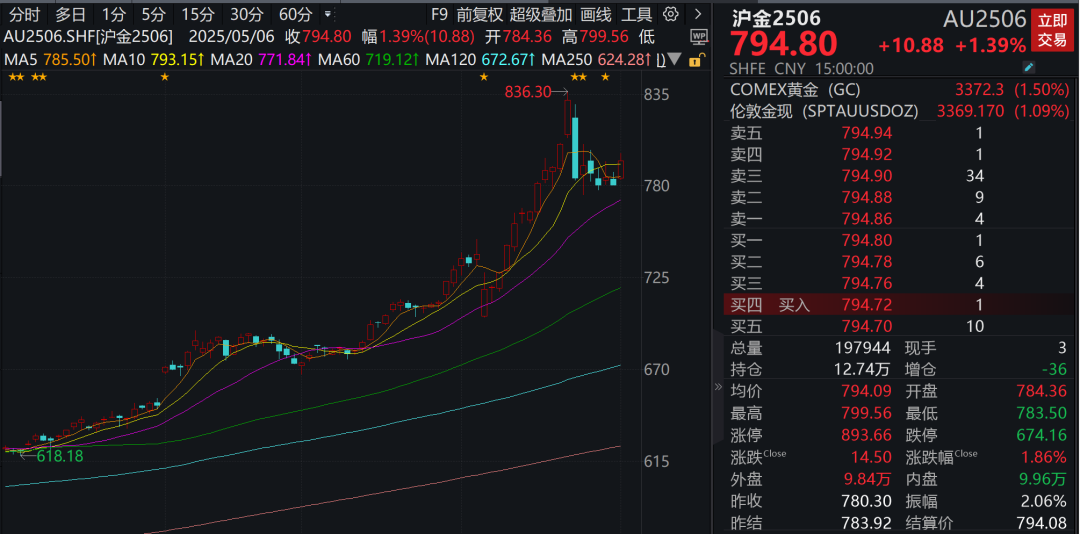
Task: Select the 多日 multi-day chart tab
Action: pos(70,14)
